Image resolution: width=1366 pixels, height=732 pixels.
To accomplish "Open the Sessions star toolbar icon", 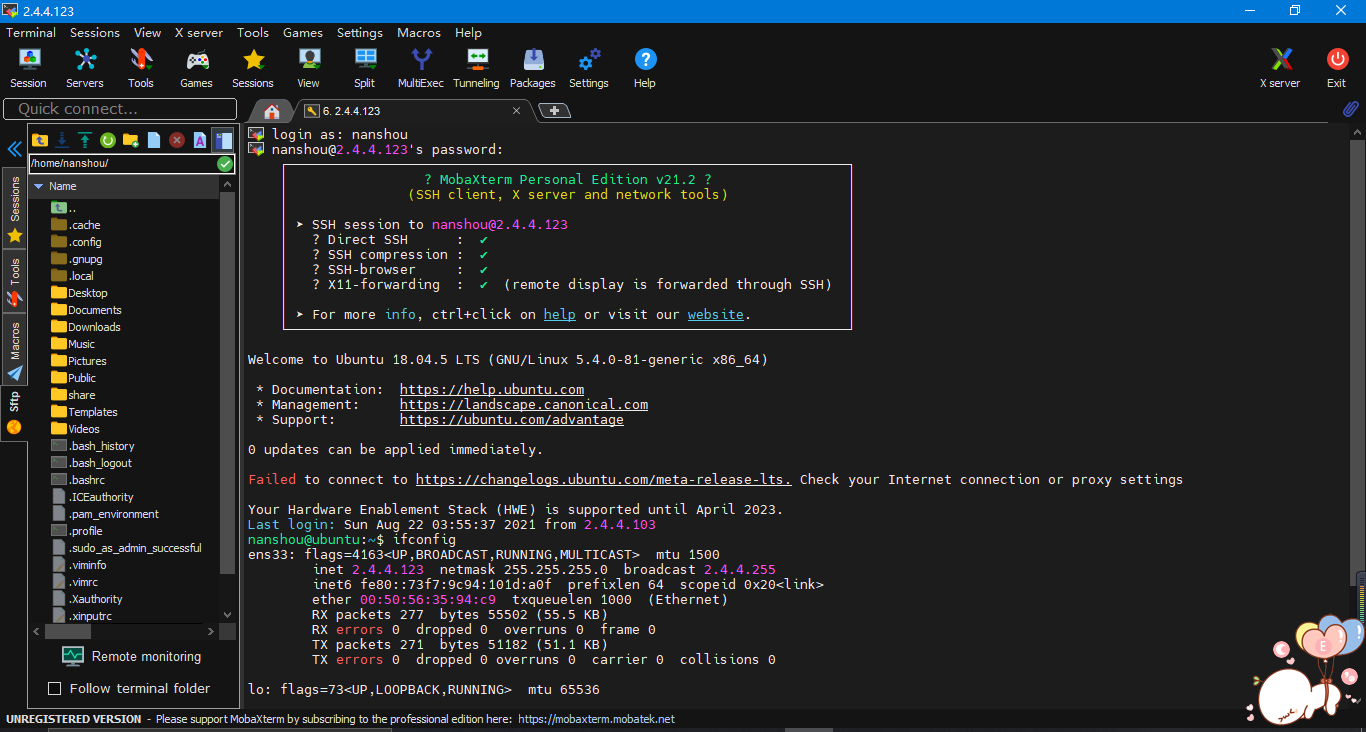I will tap(253, 68).
